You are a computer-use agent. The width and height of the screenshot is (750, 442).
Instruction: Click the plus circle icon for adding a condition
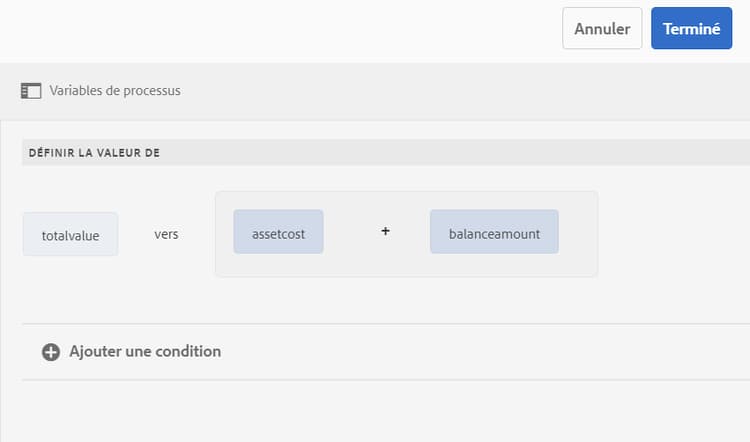(51, 352)
